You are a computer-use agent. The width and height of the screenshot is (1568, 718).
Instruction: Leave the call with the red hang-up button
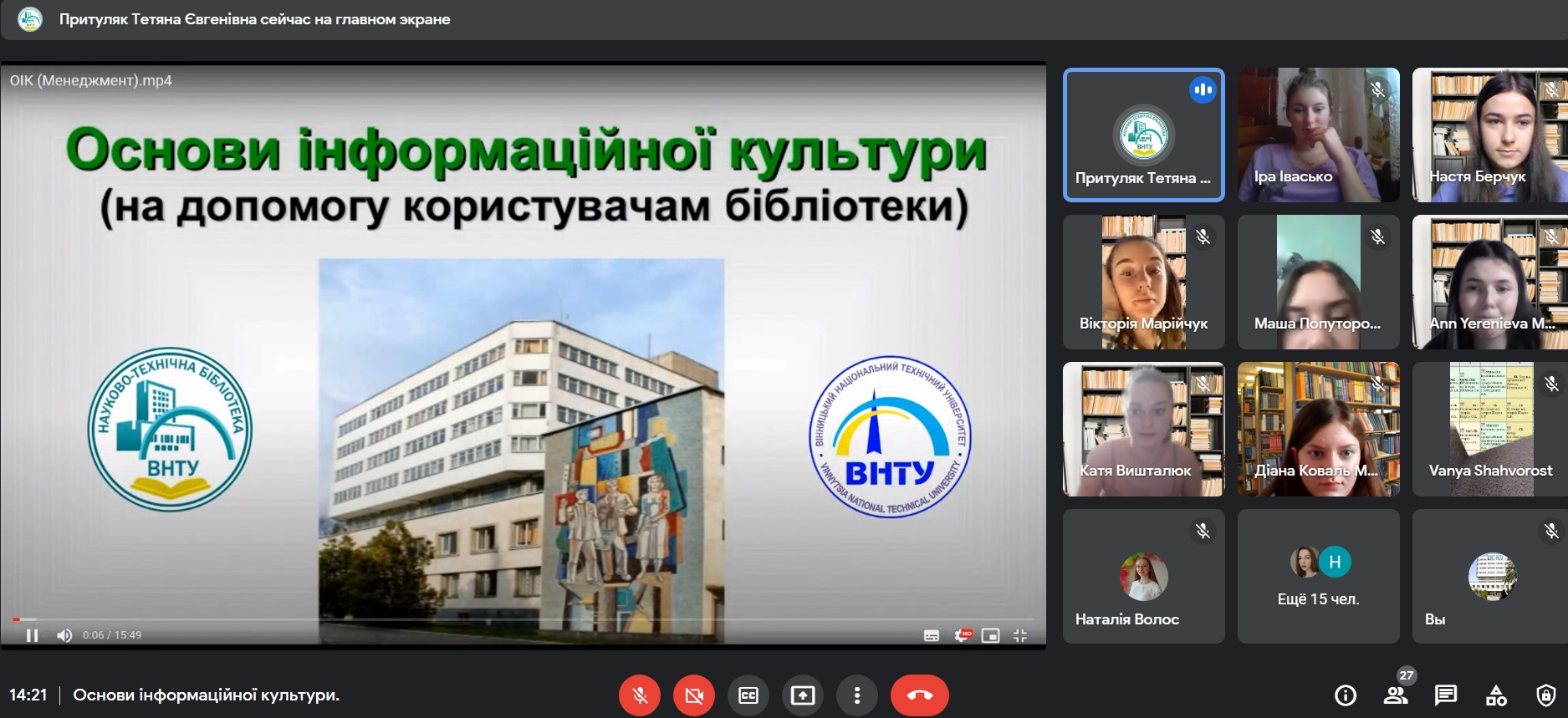pos(920,695)
